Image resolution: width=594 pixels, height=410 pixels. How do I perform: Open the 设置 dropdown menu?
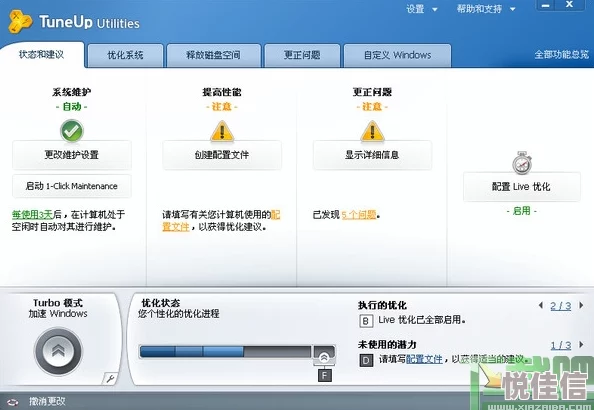click(422, 9)
